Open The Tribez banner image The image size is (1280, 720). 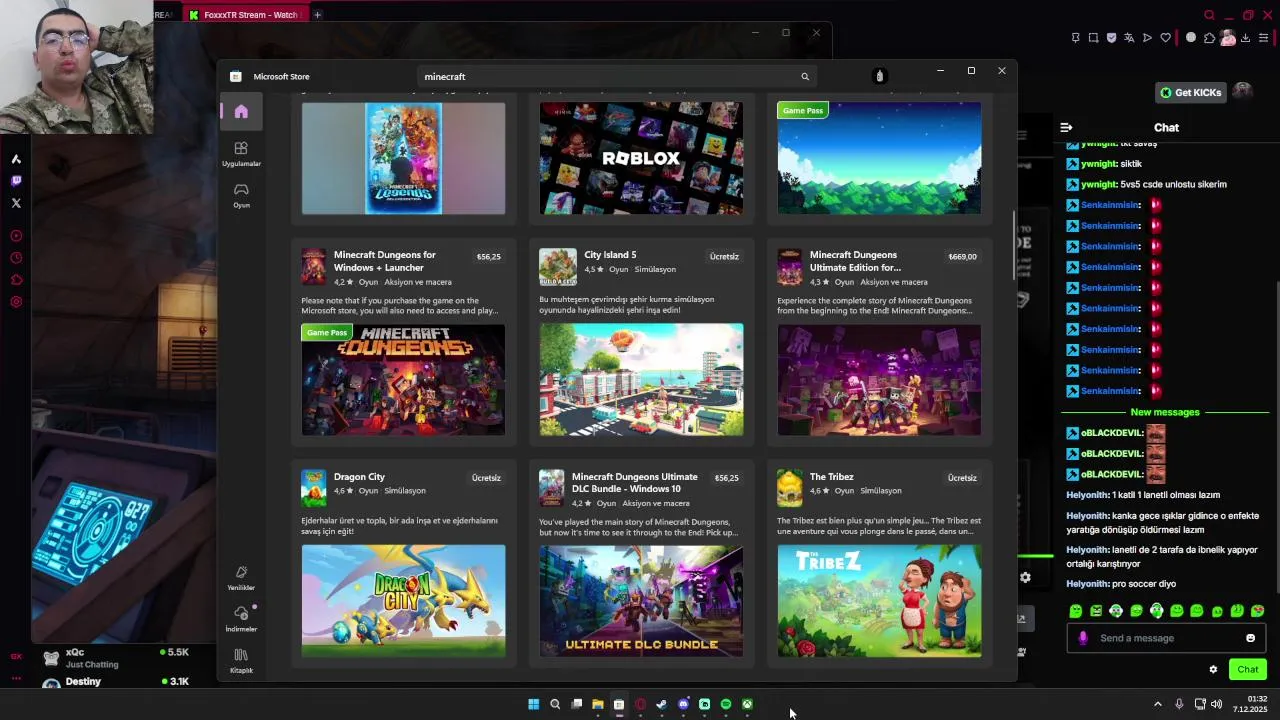879,601
